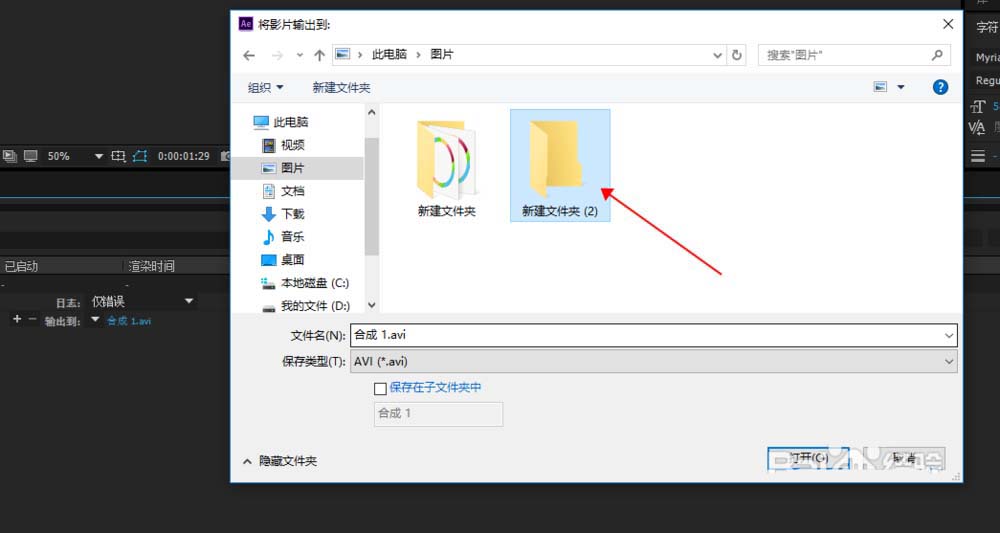Click the 已启动 column header in Render Queue
The height and width of the screenshot is (533, 1000).
[x=22, y=266]
